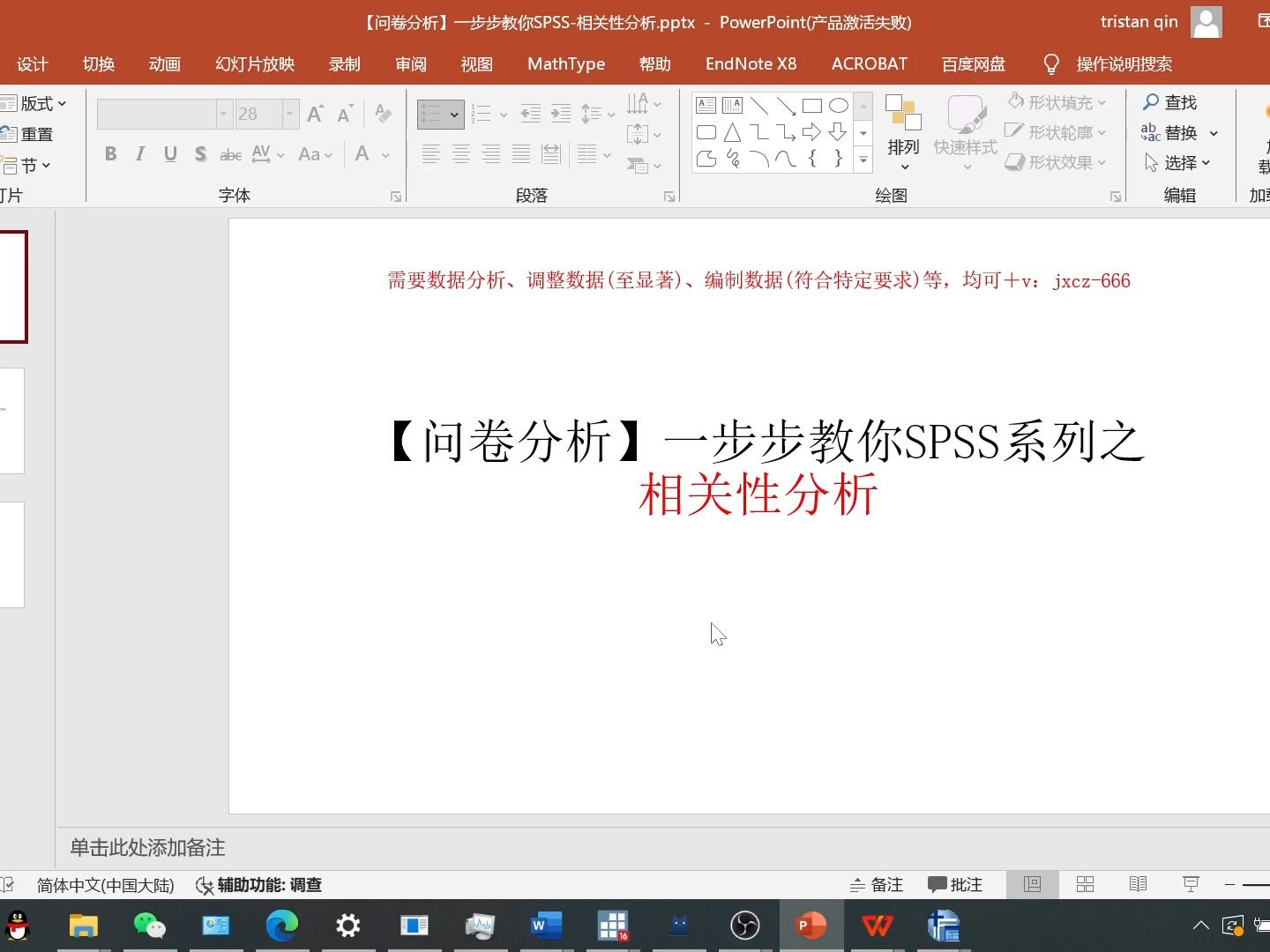Screen dimensions: 1270x952
Task: Toggle italic formatting
Action: tap(139, 153)
